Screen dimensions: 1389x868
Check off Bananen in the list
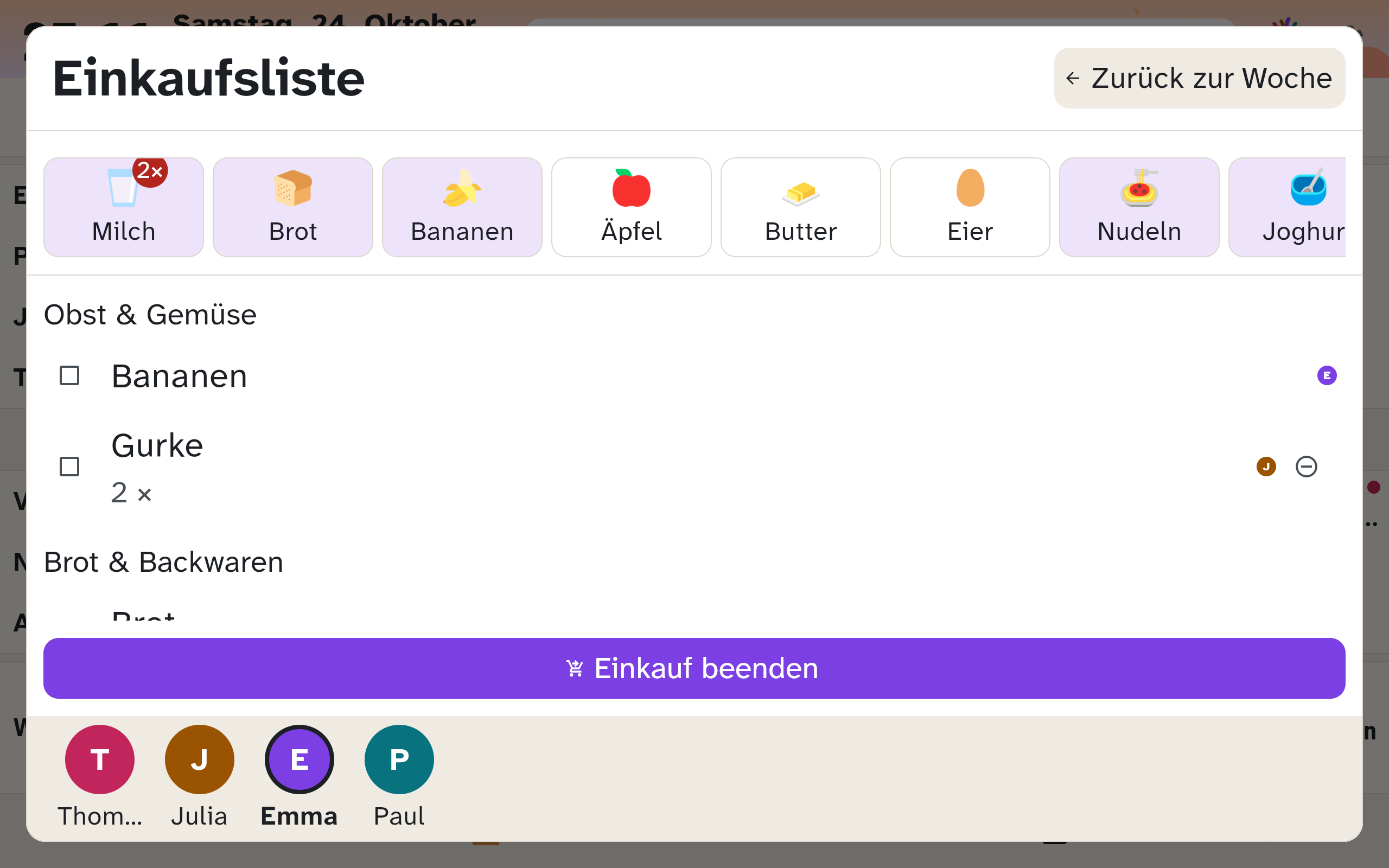(x=69, y=375)
